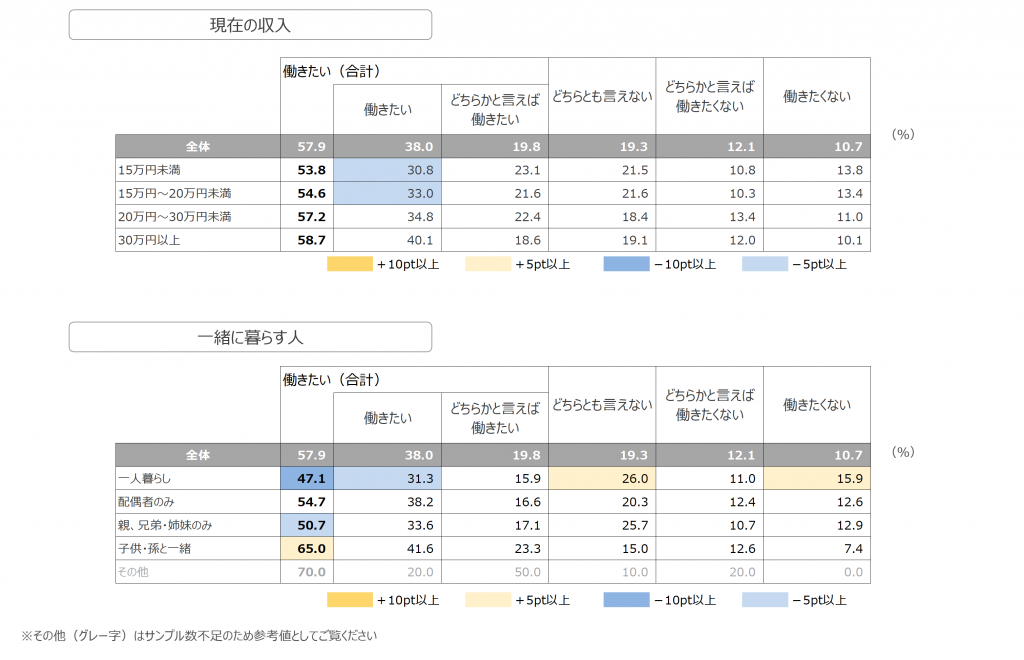The image size is (1024, 660).
Task: Click the bold 54.7 total cell
Action: (307, 502)
